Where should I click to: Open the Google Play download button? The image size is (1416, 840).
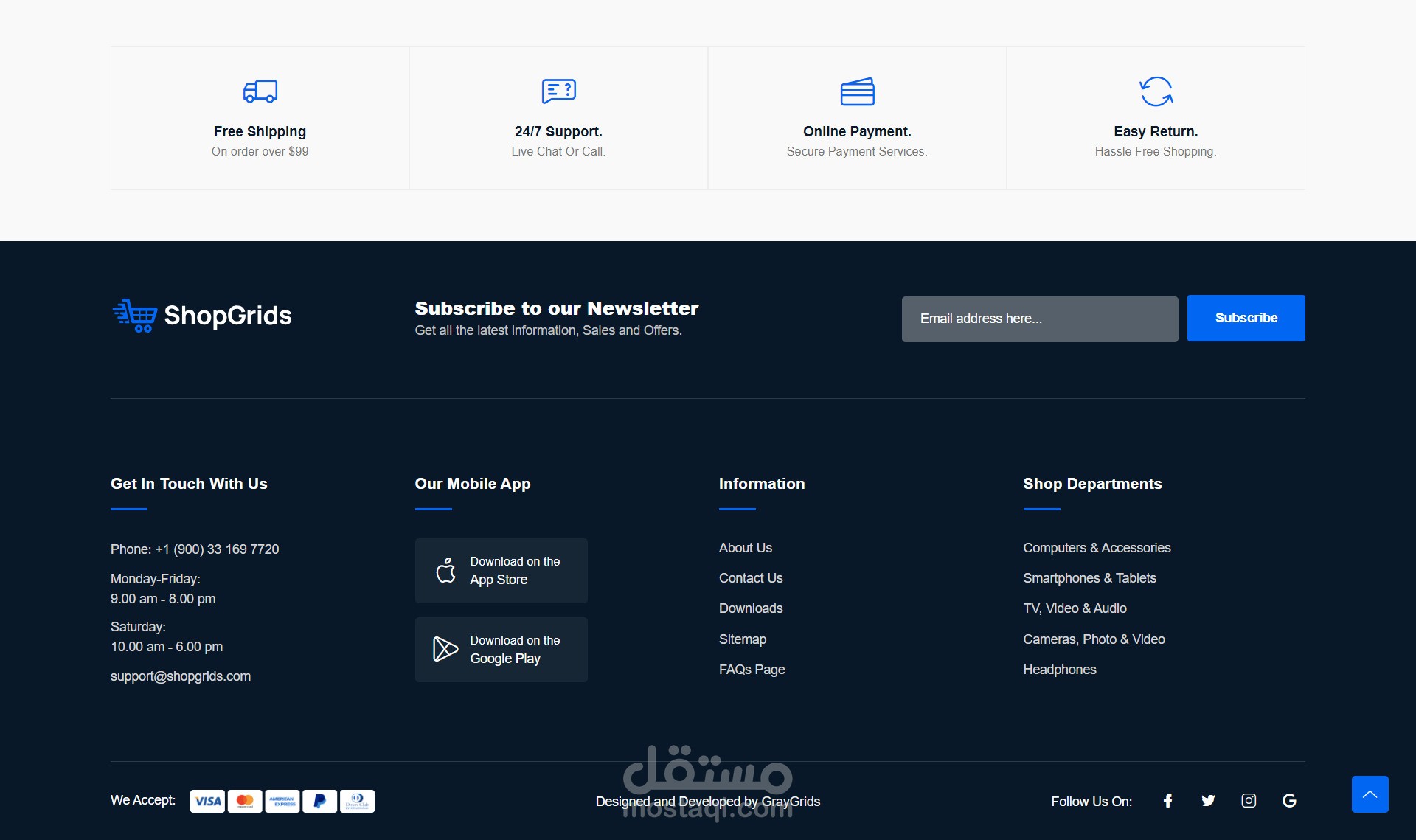coord(501,650)
